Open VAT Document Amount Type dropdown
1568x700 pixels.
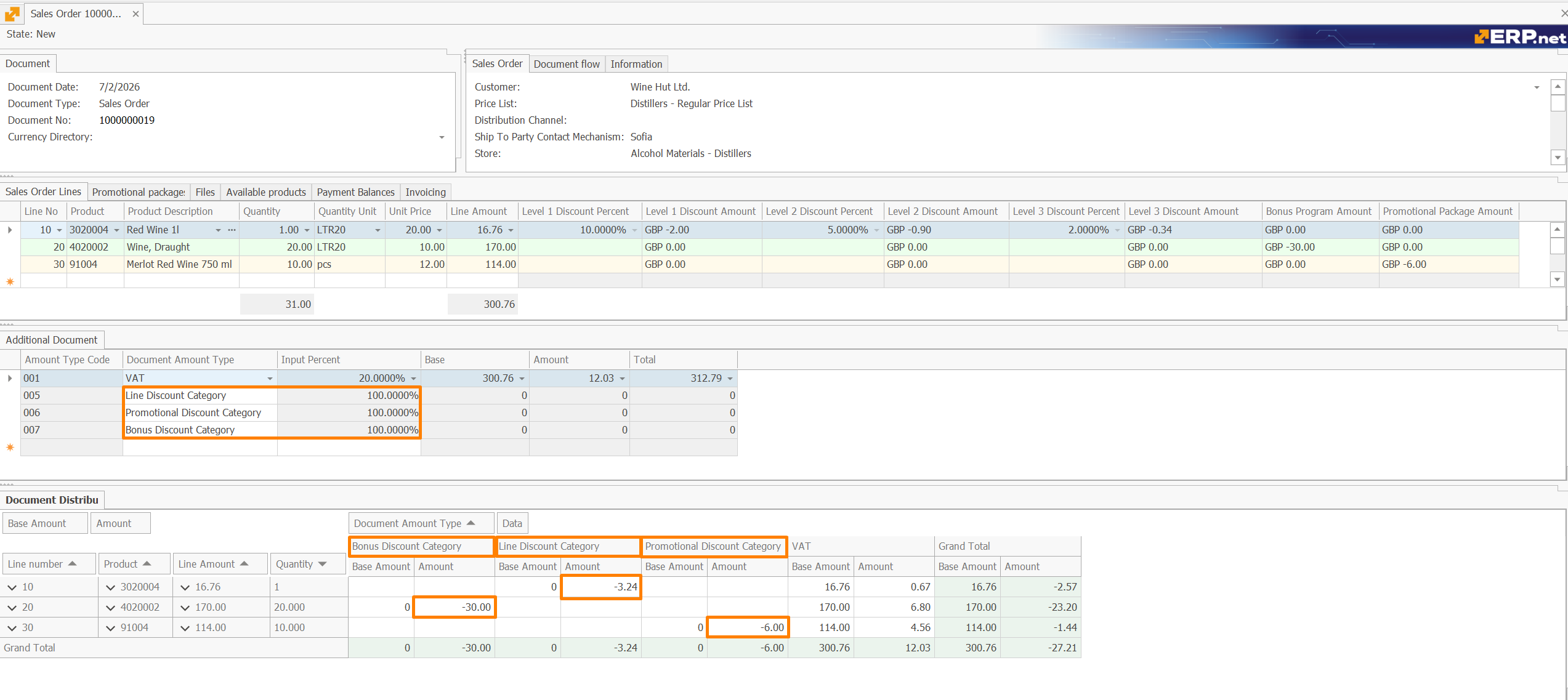(270, 379)
